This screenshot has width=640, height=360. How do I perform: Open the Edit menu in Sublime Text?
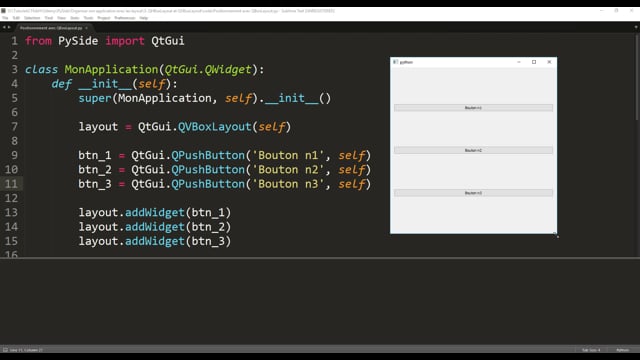16,18
